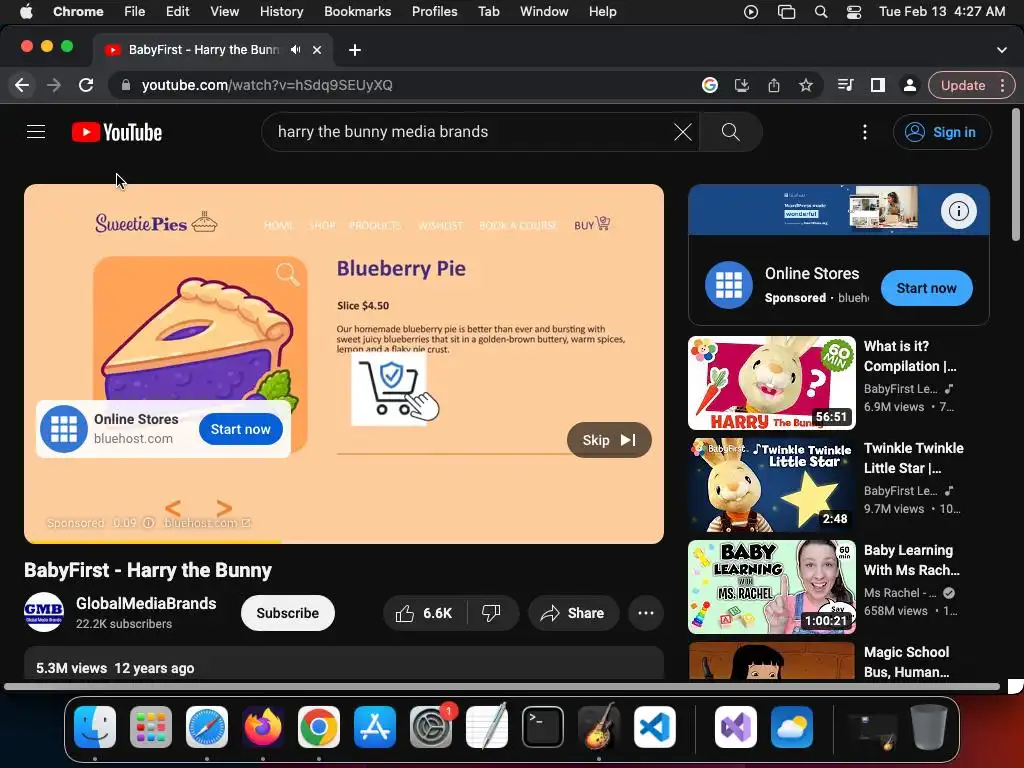Click the share page icon

point(774,85)
